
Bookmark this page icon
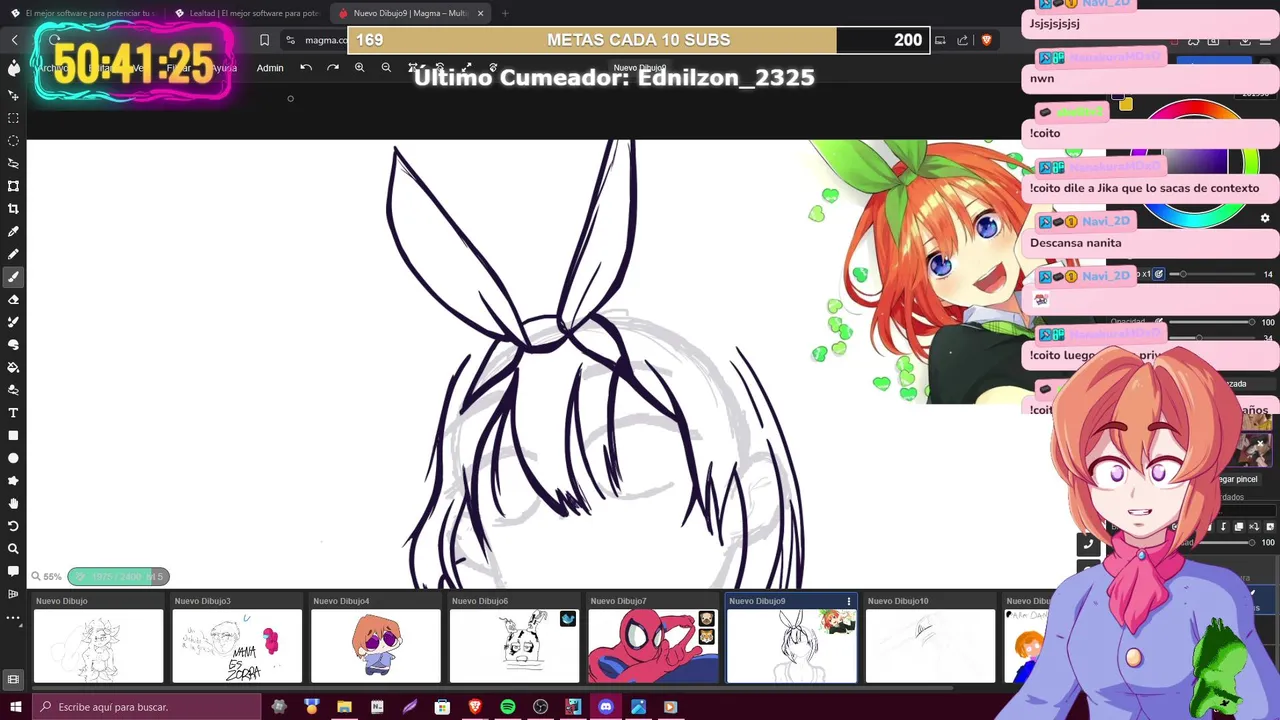coord(264,40)
